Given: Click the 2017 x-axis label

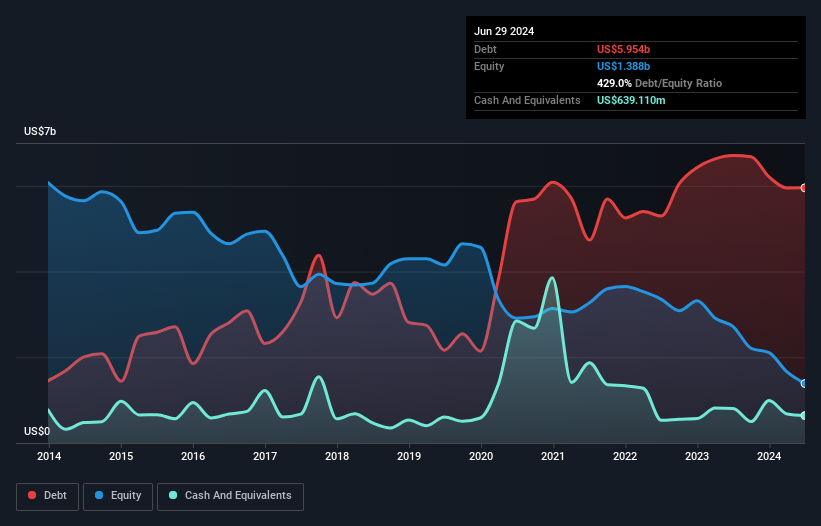Looking at the screenshot, I should (x=265, y=456).
